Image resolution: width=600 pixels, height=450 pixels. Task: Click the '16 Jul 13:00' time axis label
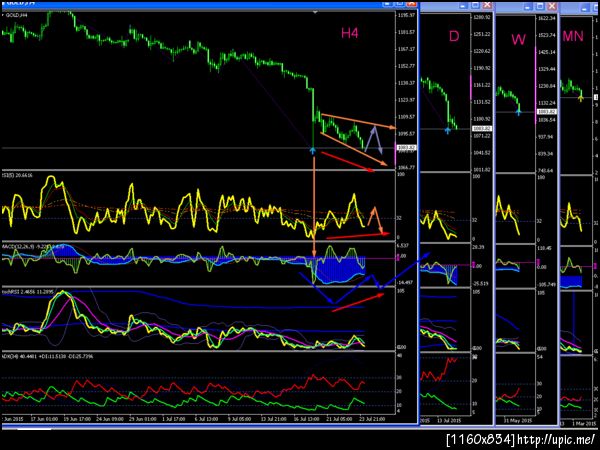click(x=306, y=419)
